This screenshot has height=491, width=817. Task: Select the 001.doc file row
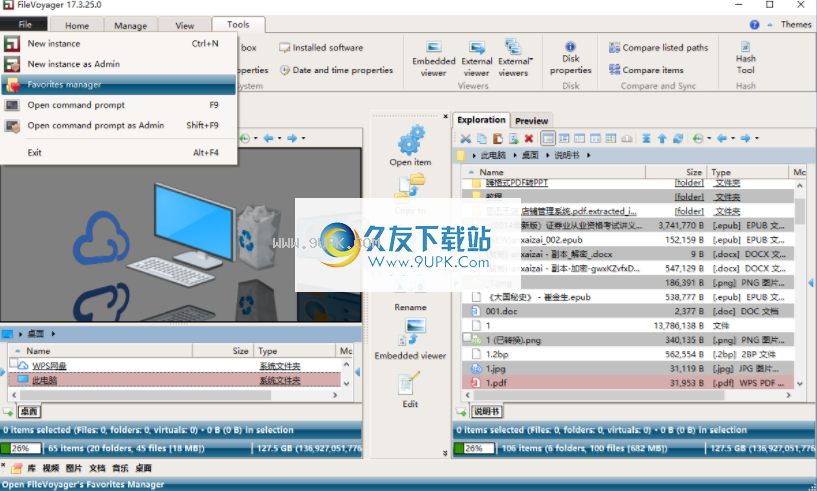[628, 311]
